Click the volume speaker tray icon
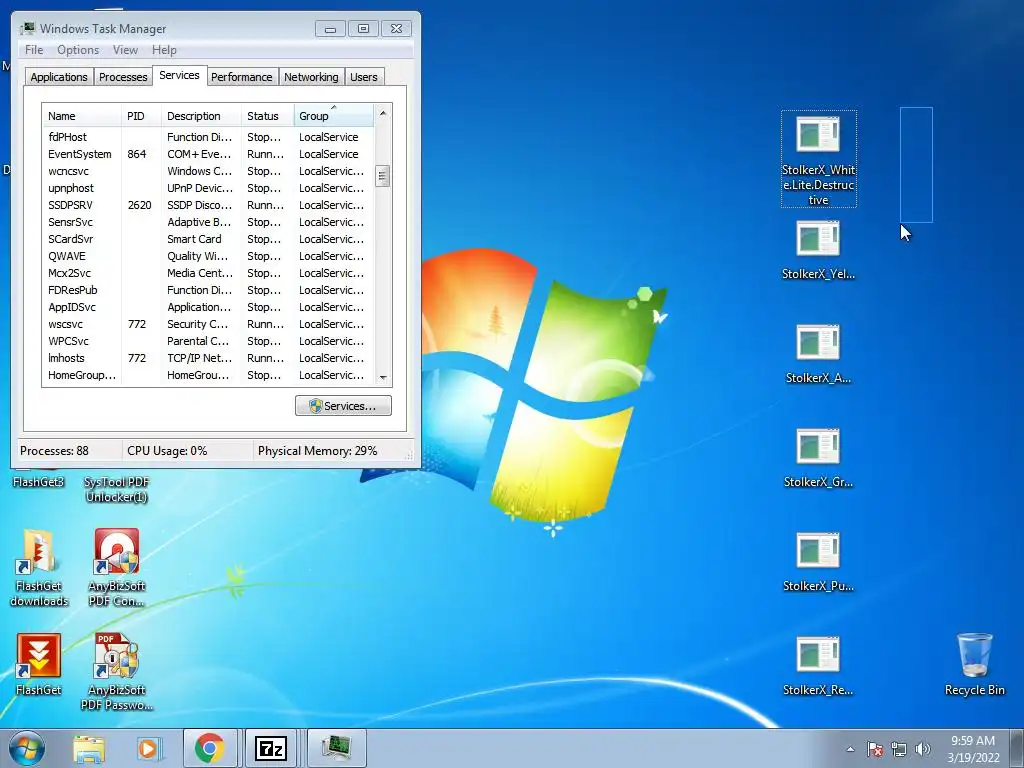 (x=923, y=749)
